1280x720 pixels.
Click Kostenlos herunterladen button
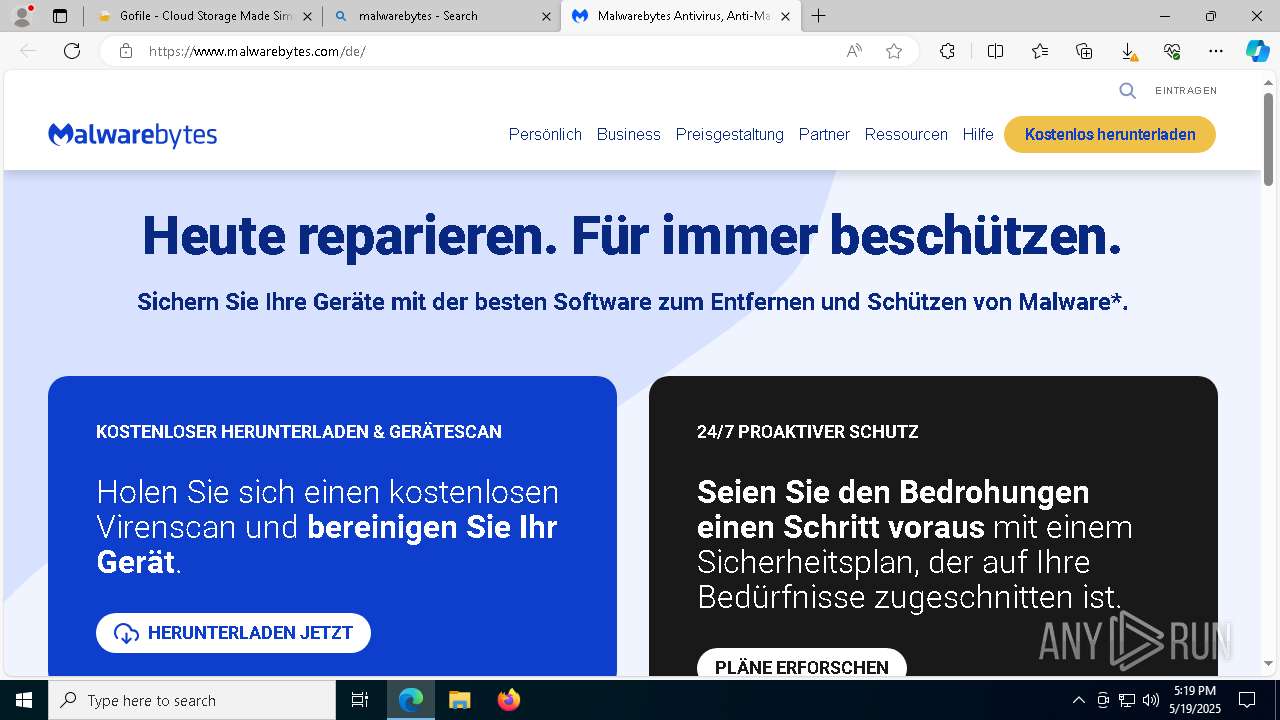tap(1110, 134)
